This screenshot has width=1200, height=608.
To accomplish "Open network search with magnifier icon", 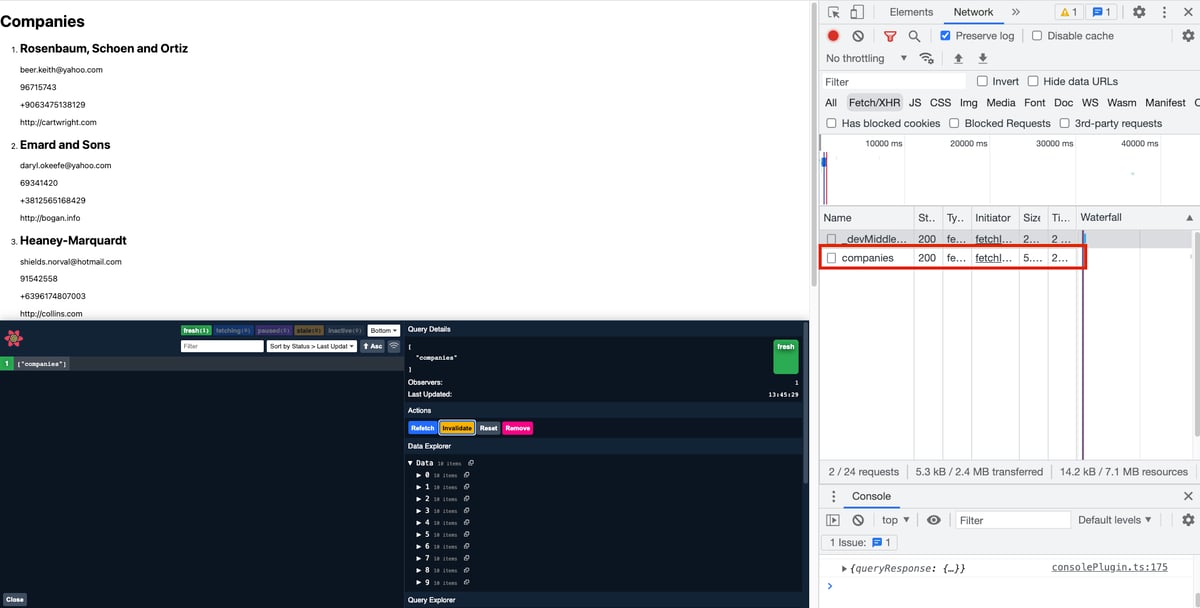I will coord(914,36).
